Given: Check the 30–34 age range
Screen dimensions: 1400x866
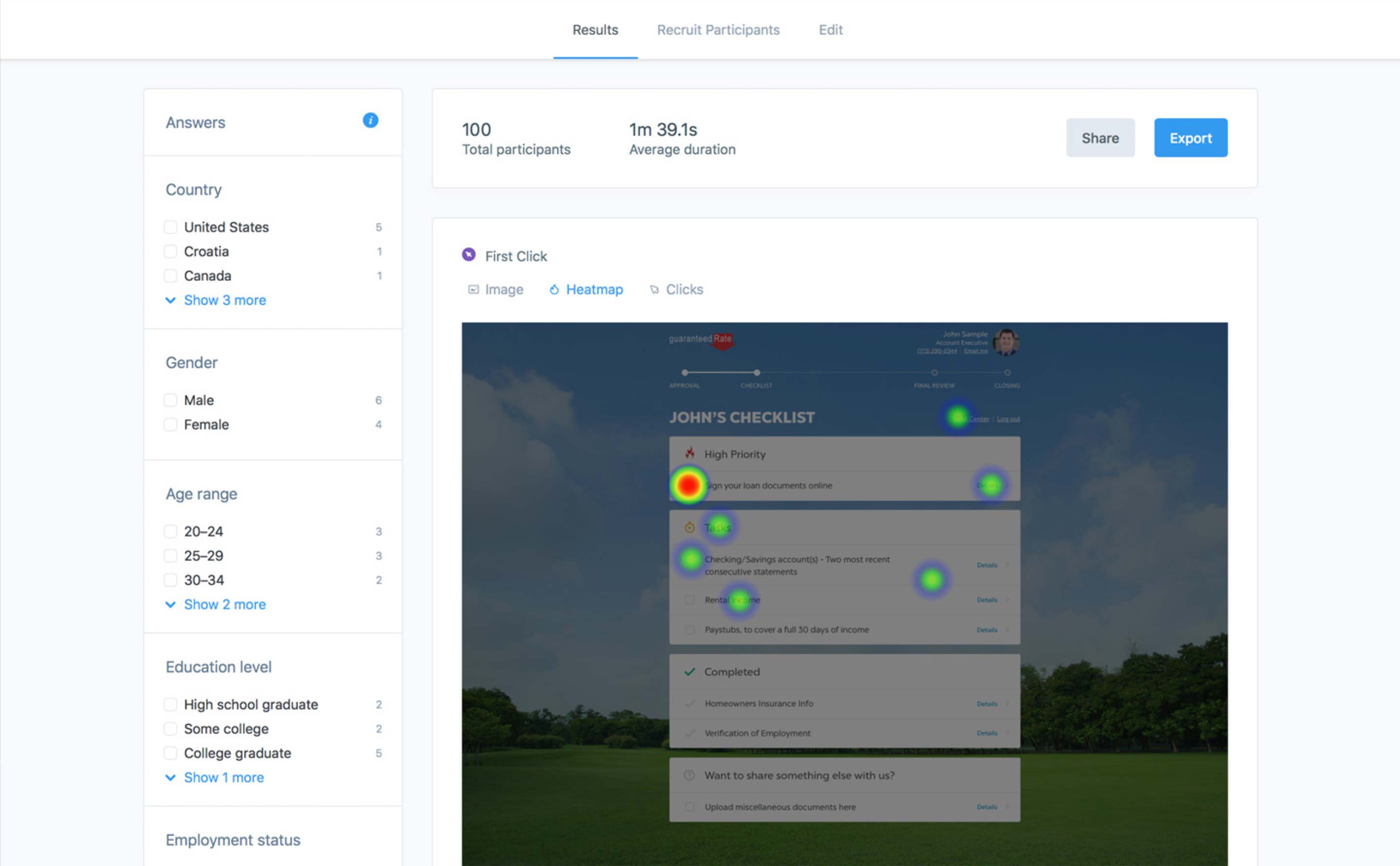Looking at the screenshot, I should (171, 580).
